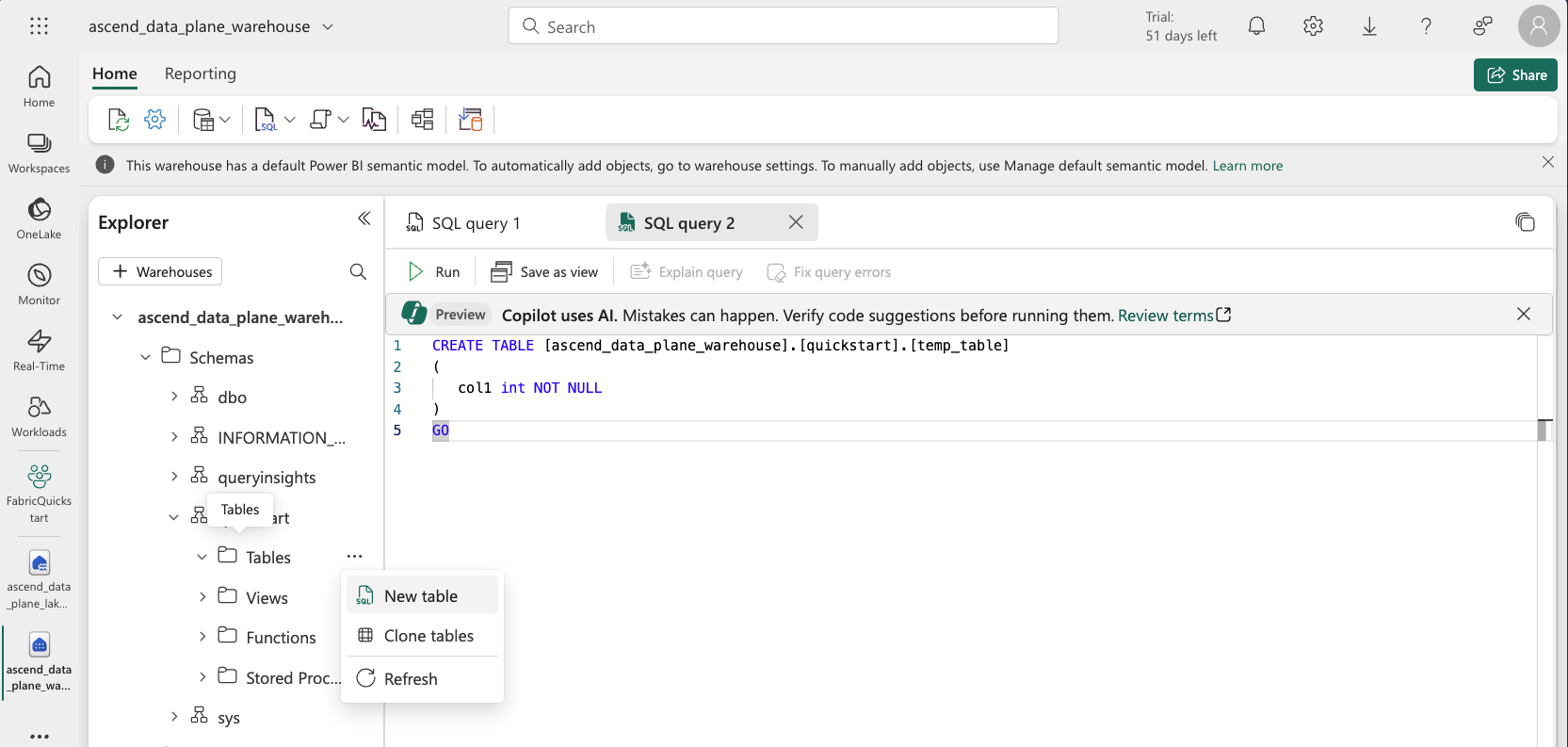This screenshot has height=747, width=1568.
Task: Click the top Search field
Action: 784,26
